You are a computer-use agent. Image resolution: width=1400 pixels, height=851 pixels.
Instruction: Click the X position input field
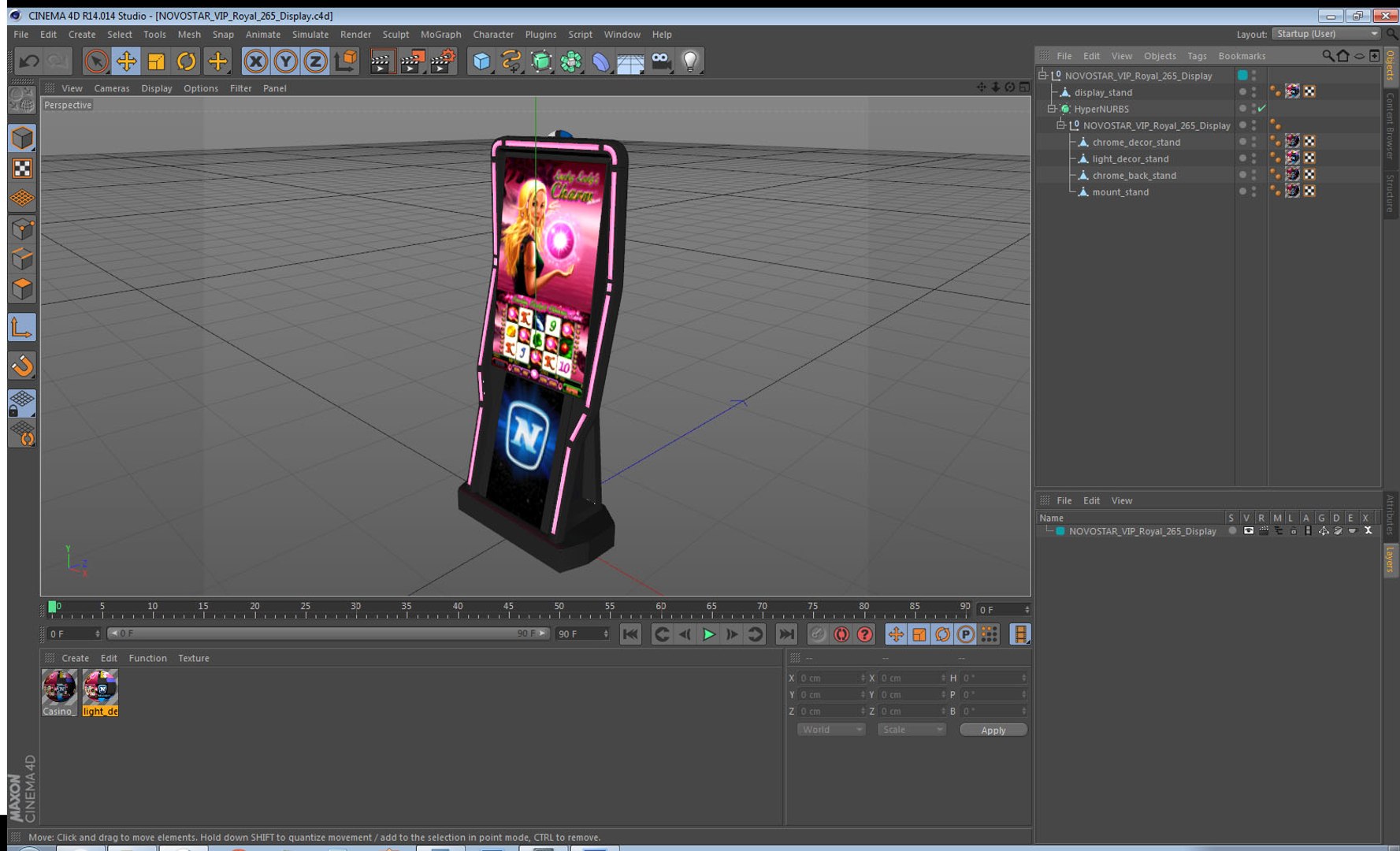pyautogui.click(x=831, y=678)
